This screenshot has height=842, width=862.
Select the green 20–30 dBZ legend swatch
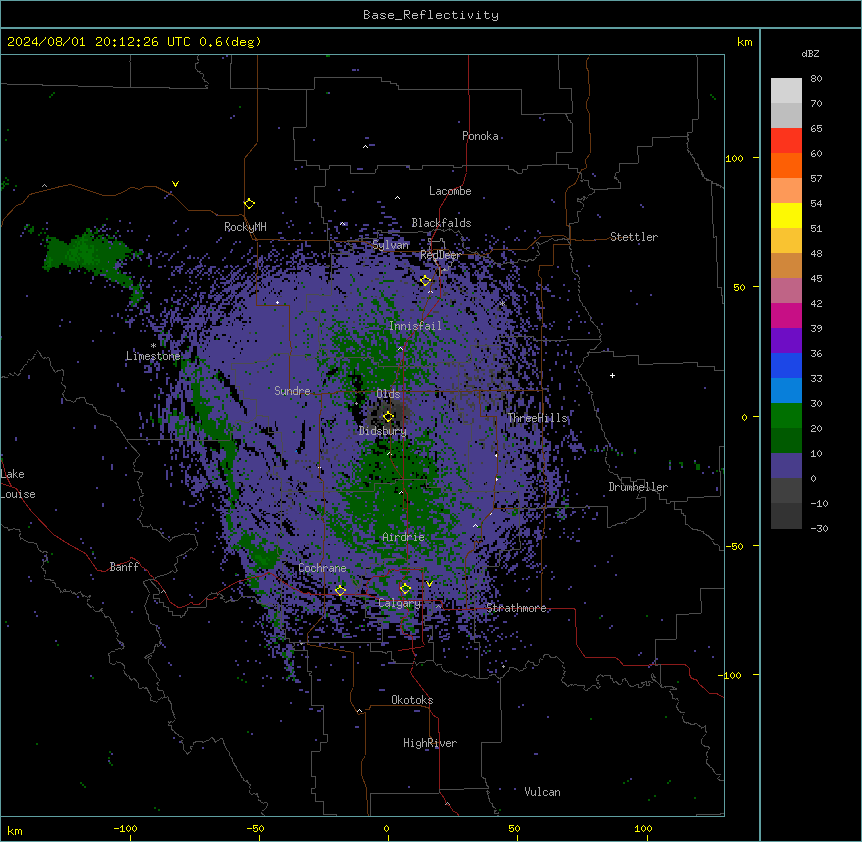coord(786,416)
